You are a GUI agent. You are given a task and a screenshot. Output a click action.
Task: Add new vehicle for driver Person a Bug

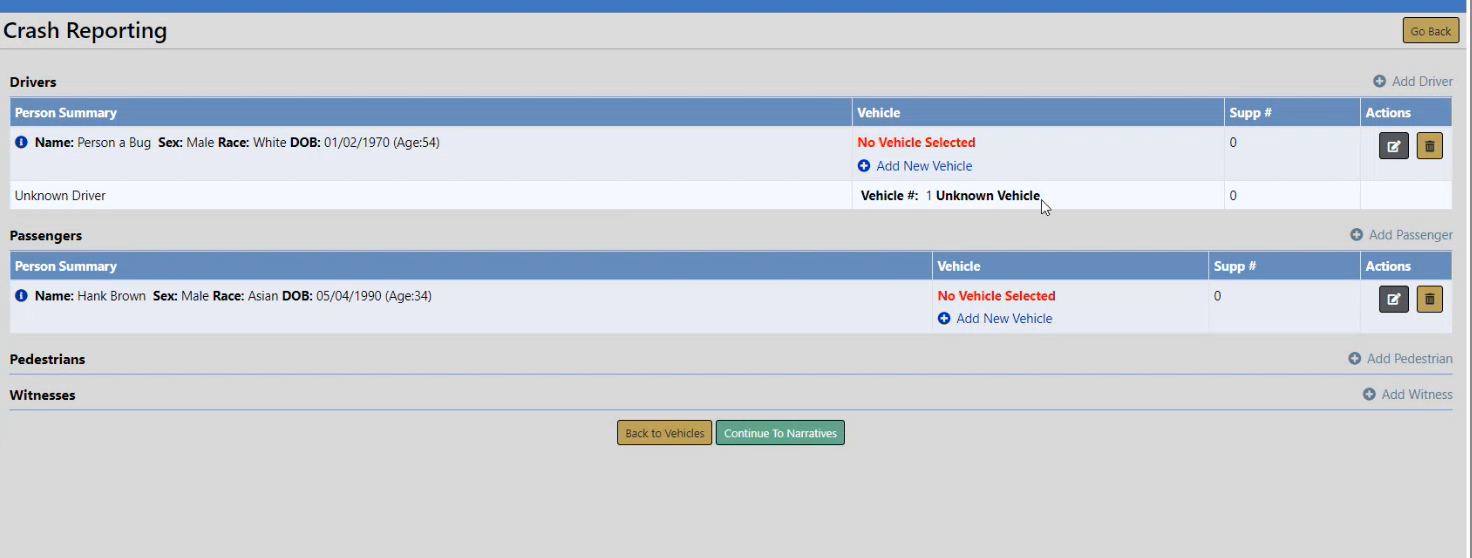(923, 166)
